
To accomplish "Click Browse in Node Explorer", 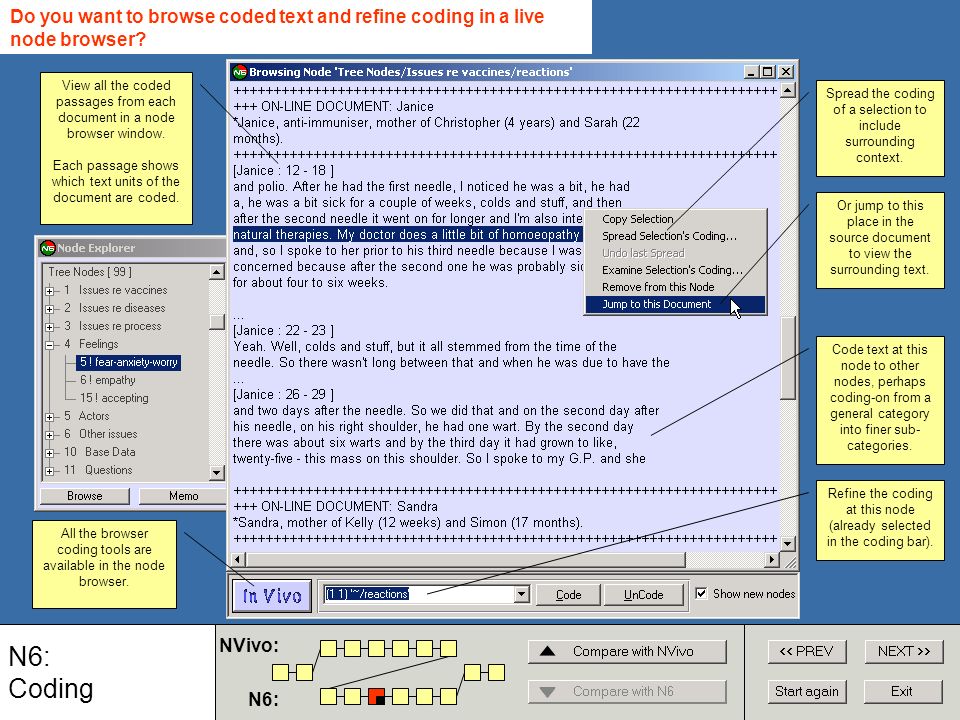I will [x=84, y=496].
